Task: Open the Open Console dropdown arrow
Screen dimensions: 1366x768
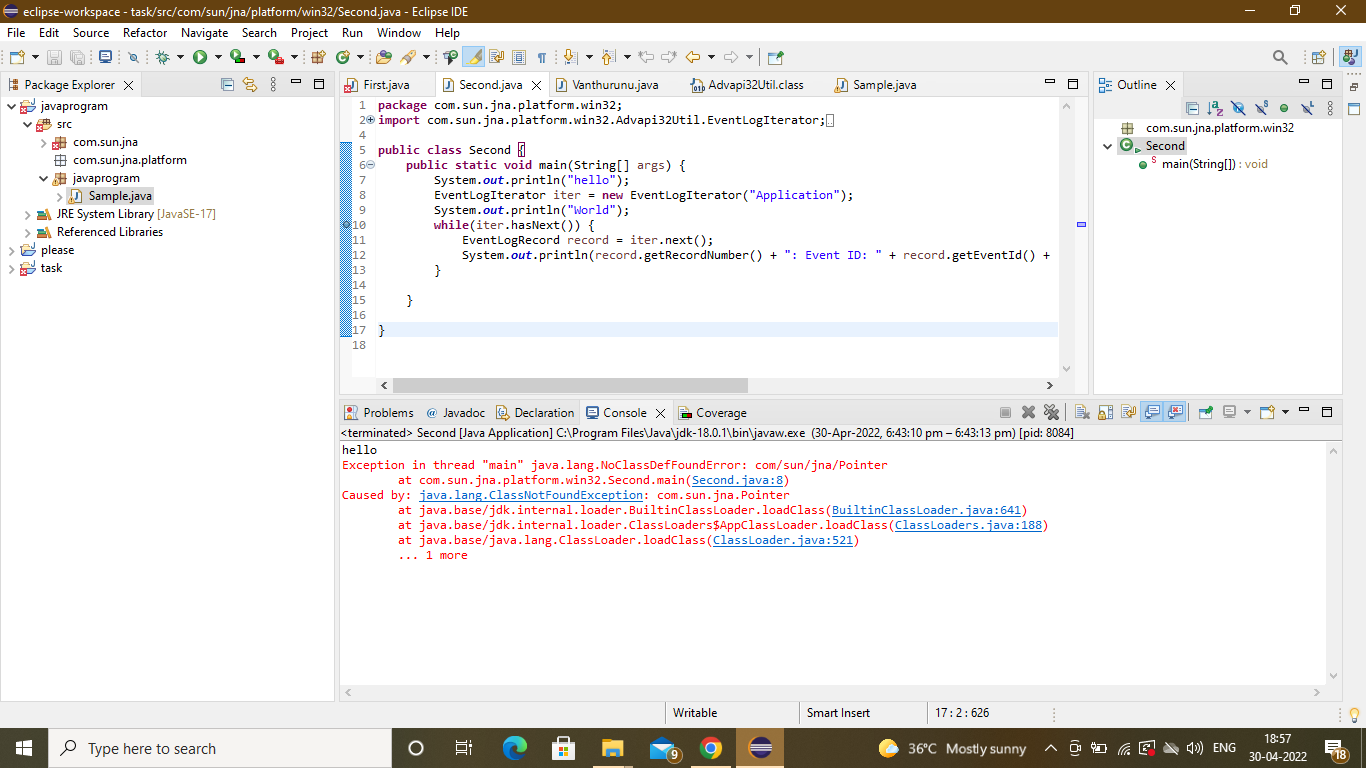Action: pyautogui.click(x=1285, y=412)
